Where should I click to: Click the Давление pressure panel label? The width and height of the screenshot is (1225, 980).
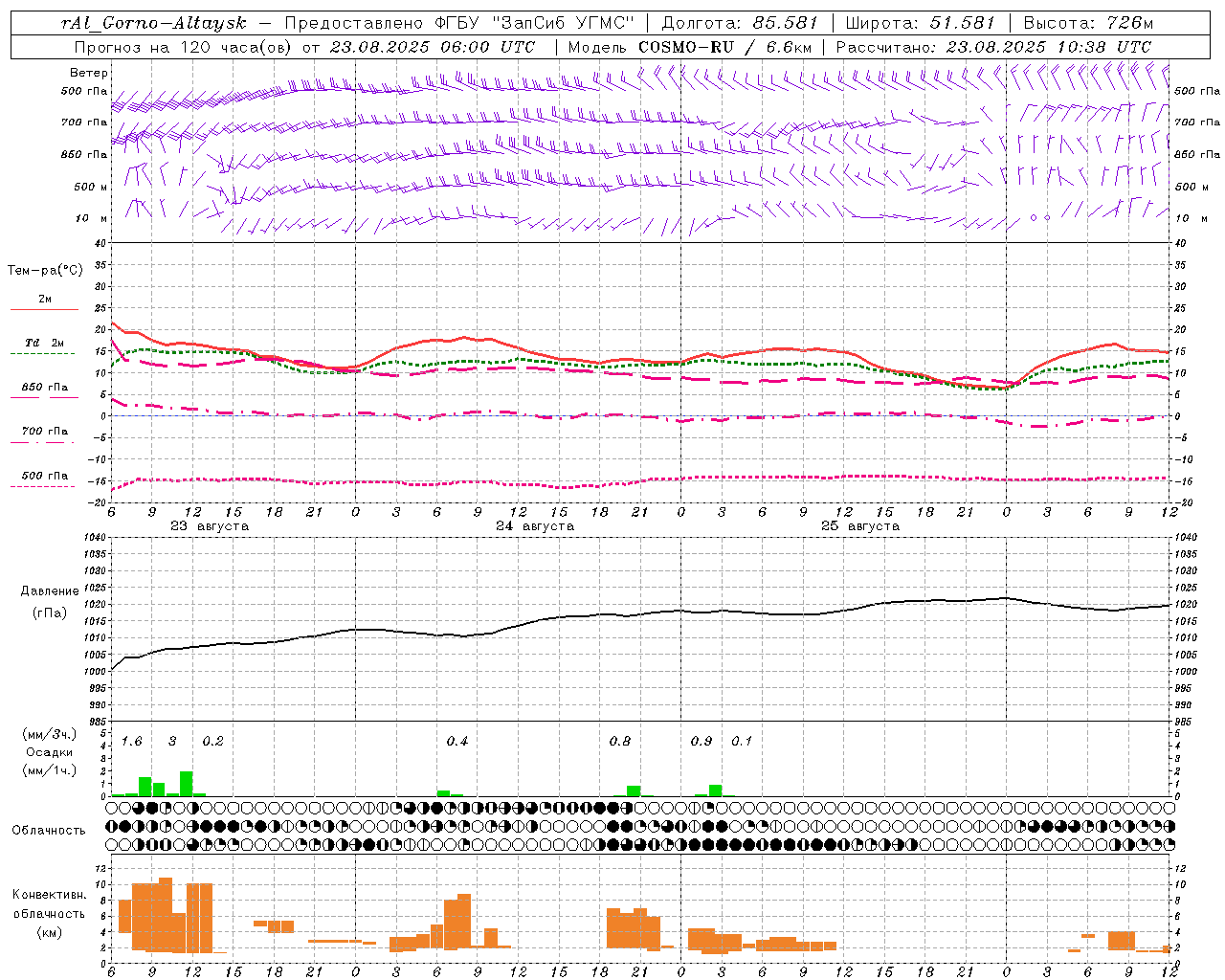tap(50, 591)
